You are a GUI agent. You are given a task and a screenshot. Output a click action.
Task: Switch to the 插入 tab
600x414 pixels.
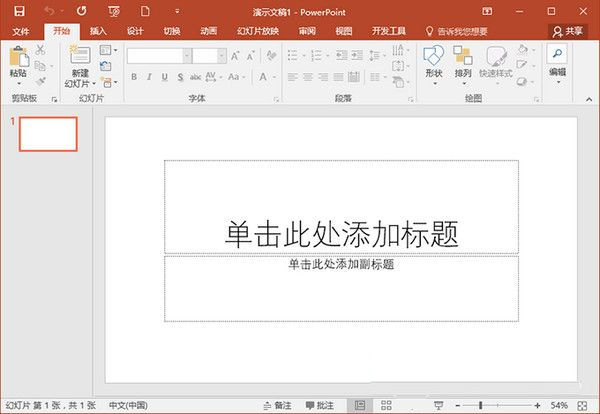98,31
